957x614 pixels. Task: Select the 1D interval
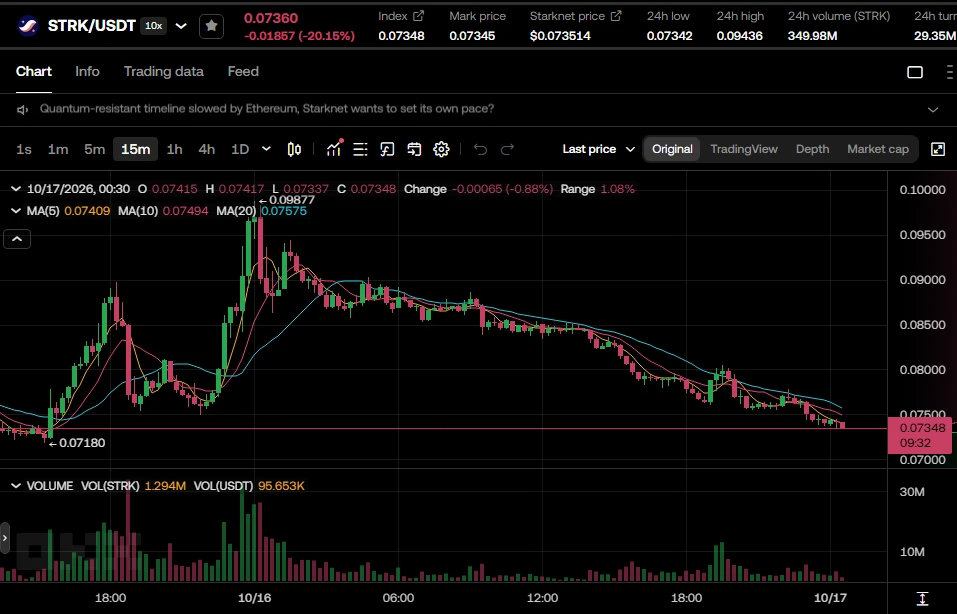(240, 149)
